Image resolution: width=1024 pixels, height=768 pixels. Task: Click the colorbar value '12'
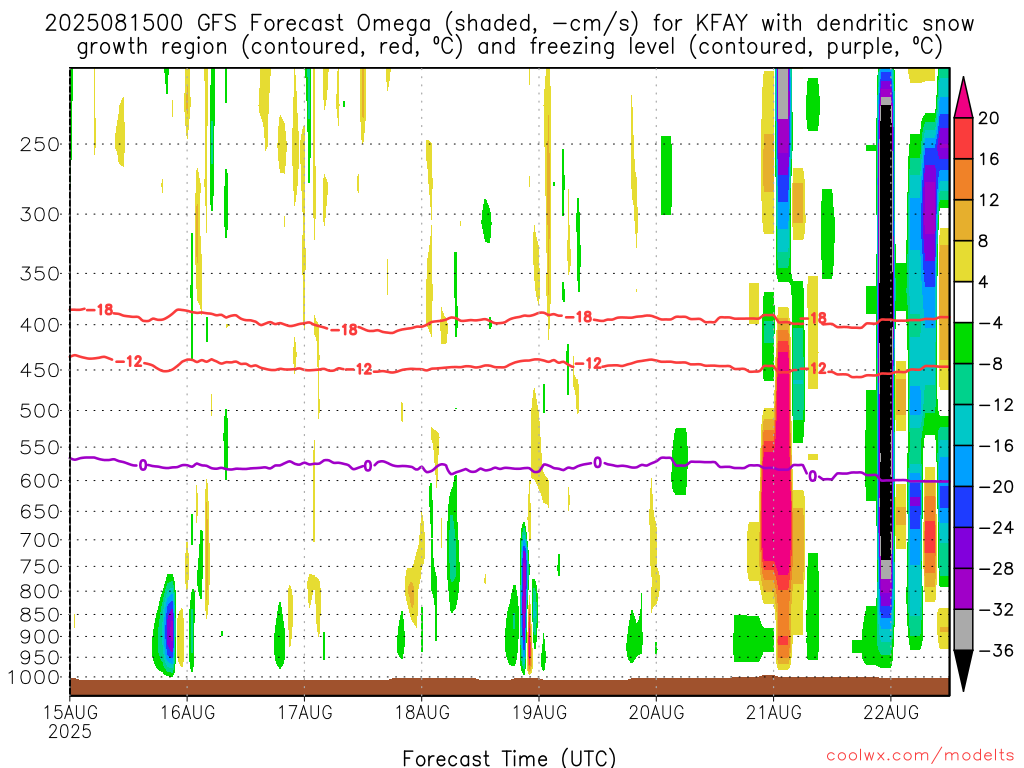[989, 200]
